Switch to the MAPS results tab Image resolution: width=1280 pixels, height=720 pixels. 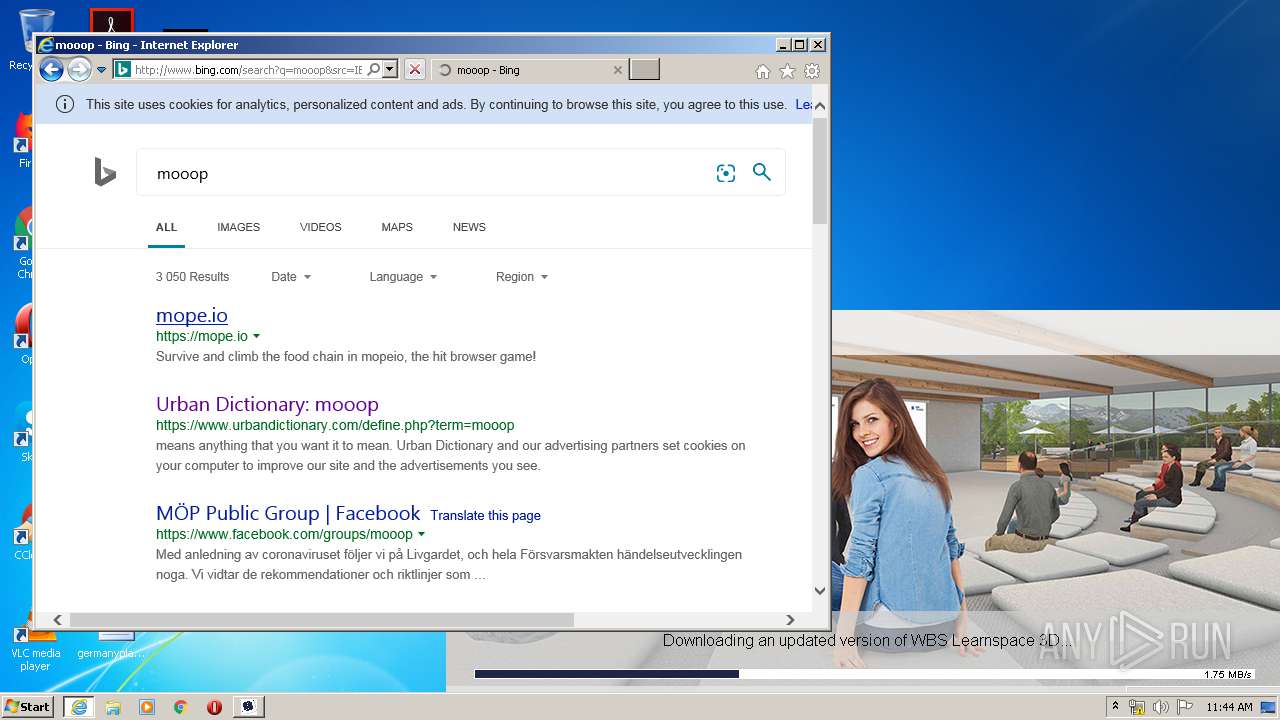[x=397, y=227]
